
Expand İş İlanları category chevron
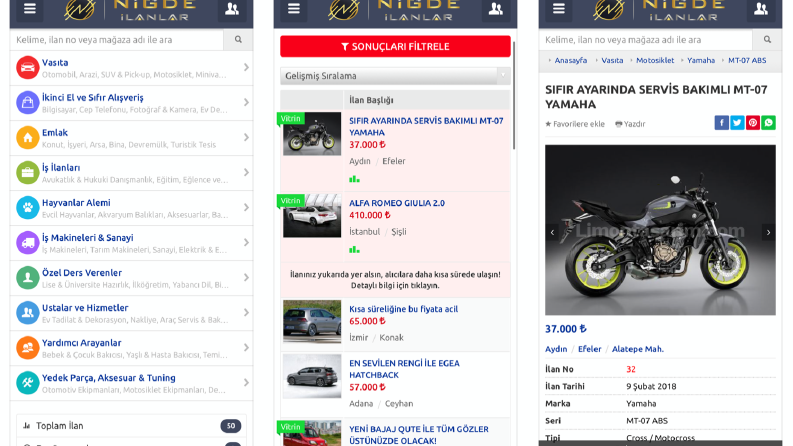pyautogui.click(x=246, y=172)
